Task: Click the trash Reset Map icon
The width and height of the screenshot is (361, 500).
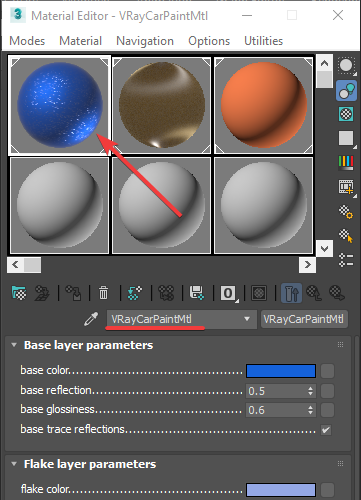Action: (104, 293)
